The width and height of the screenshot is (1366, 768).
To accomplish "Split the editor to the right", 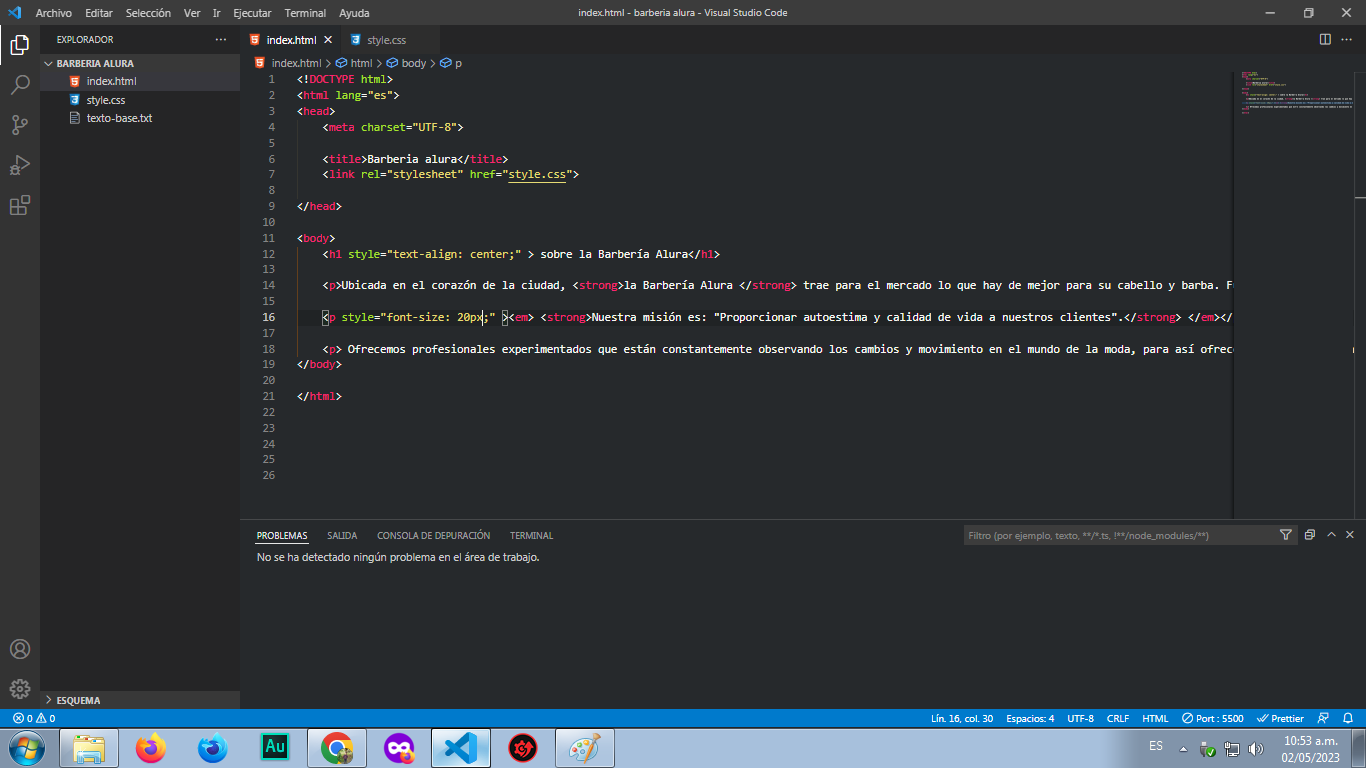I will 1325,40.
